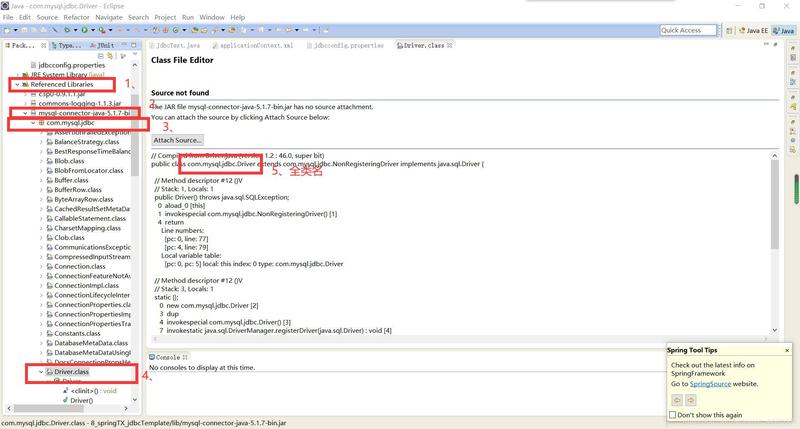The image size is (800, 429).
Task: Check Don't show this again
Action: [672, 415]
